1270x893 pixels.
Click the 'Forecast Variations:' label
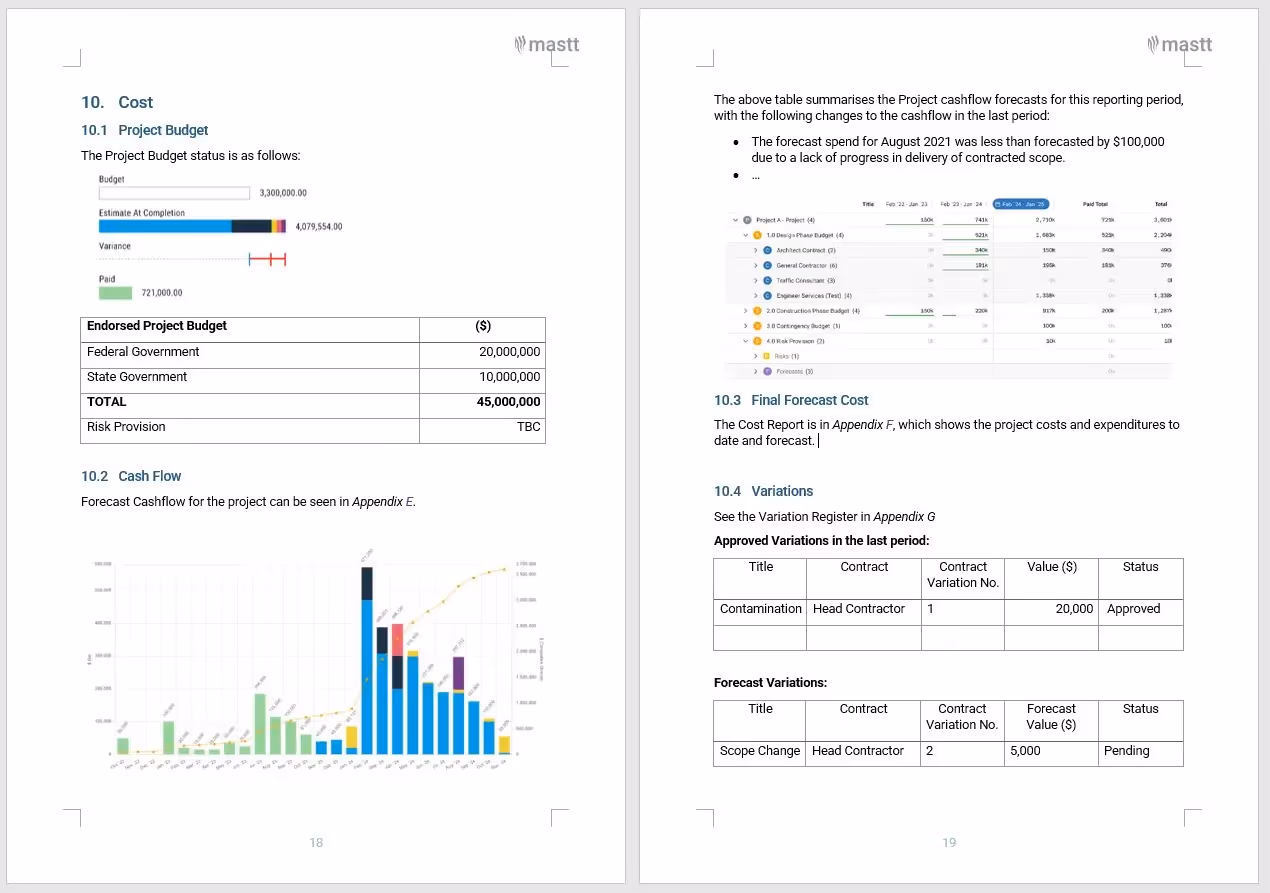pyautogui.click(x=771, y=683)
